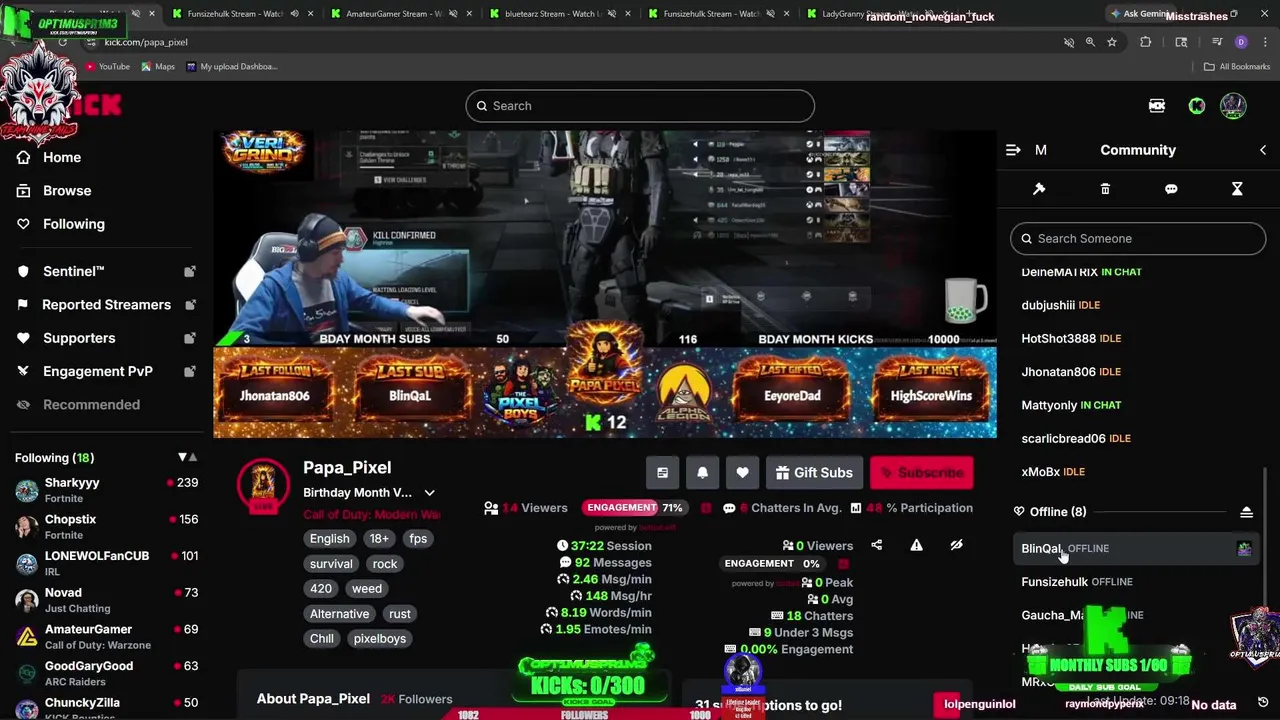Collapse the Community panel with the left chevron
The width and height of the screenshot is (1280, 720).
point(1263,150)
